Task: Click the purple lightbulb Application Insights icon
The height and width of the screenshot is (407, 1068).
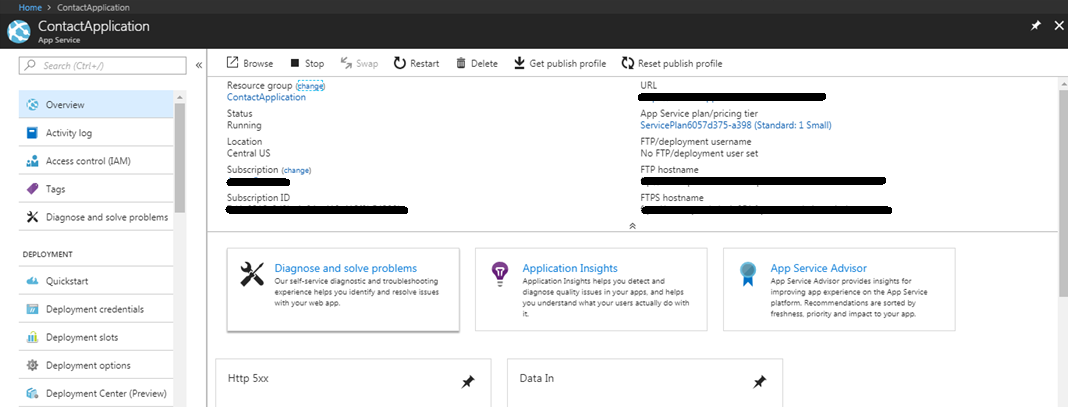Action: click(500, 274)
